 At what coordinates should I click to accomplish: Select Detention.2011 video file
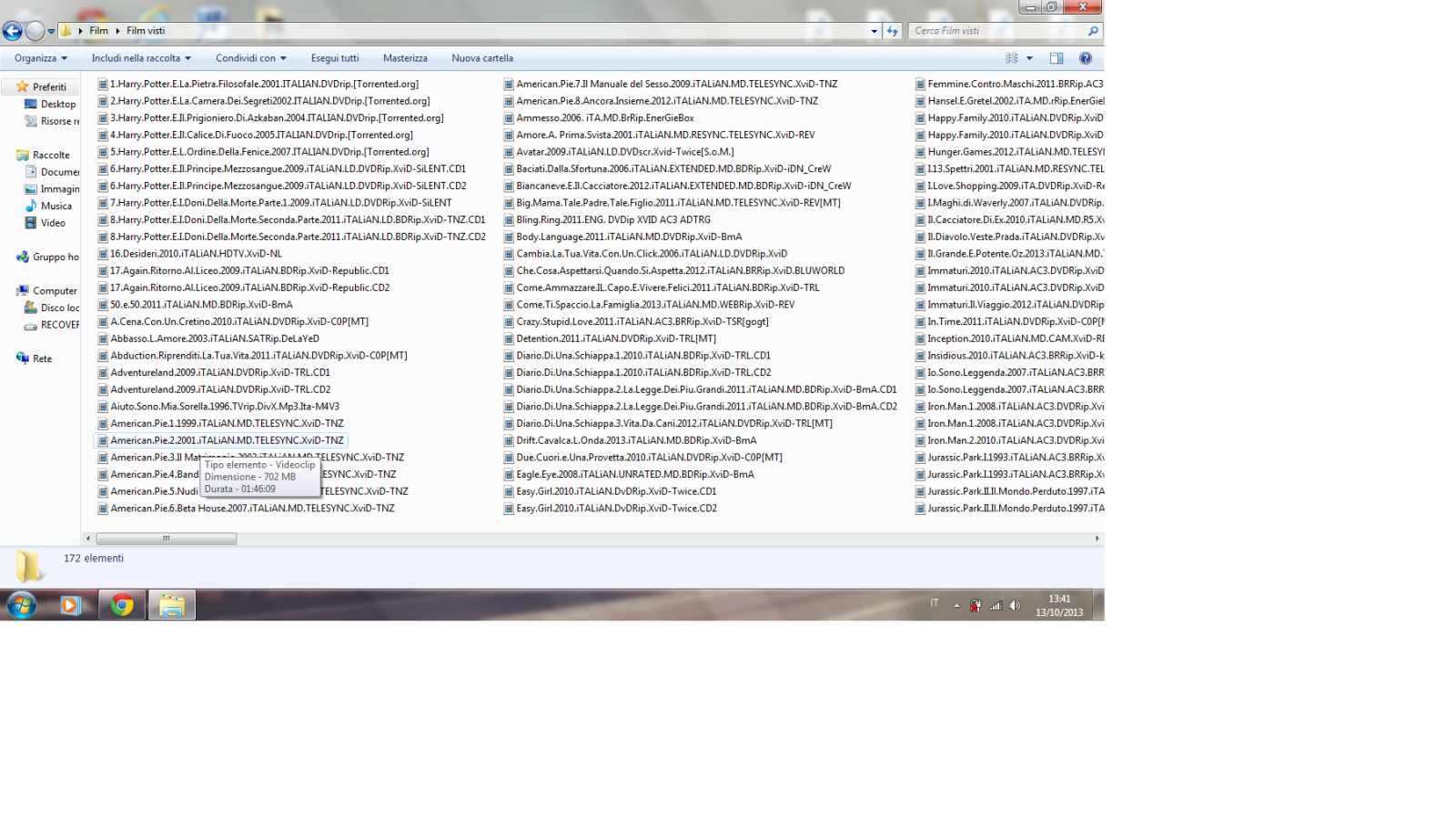click(x=616, y=338)
